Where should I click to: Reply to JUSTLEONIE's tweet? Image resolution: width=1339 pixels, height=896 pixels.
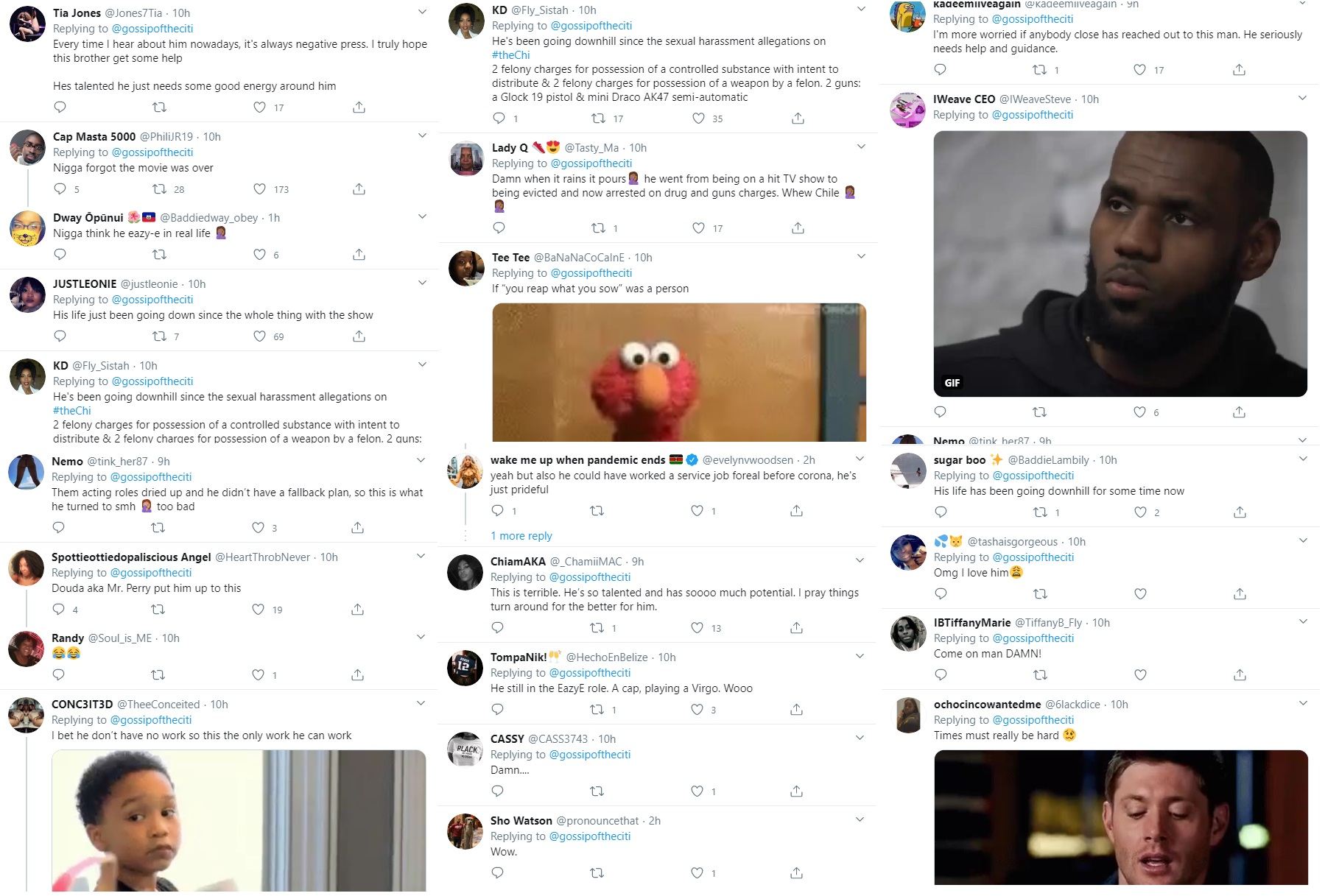coord(60,336)
